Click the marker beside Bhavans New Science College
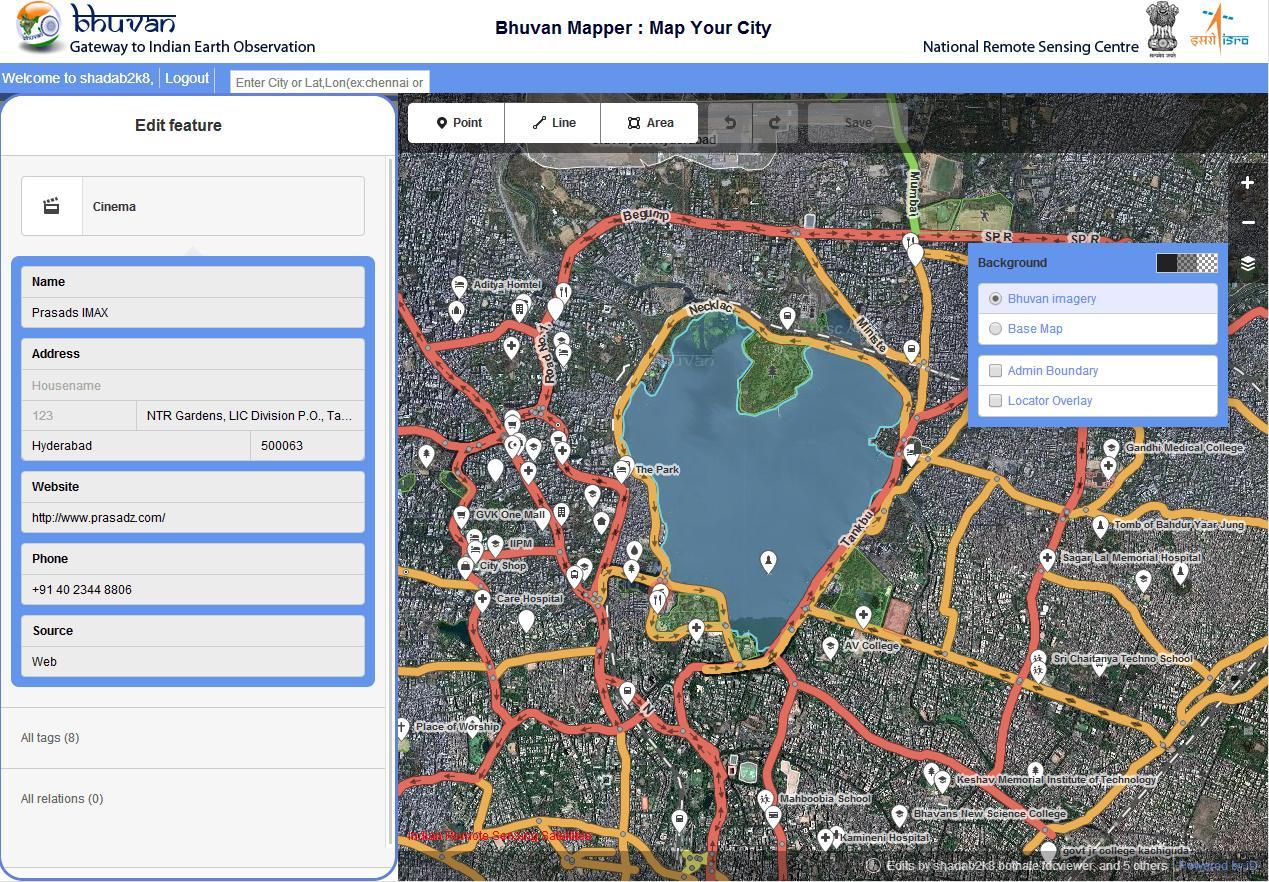This screenshot has width=1269, height=882. [x=899, y=815]
